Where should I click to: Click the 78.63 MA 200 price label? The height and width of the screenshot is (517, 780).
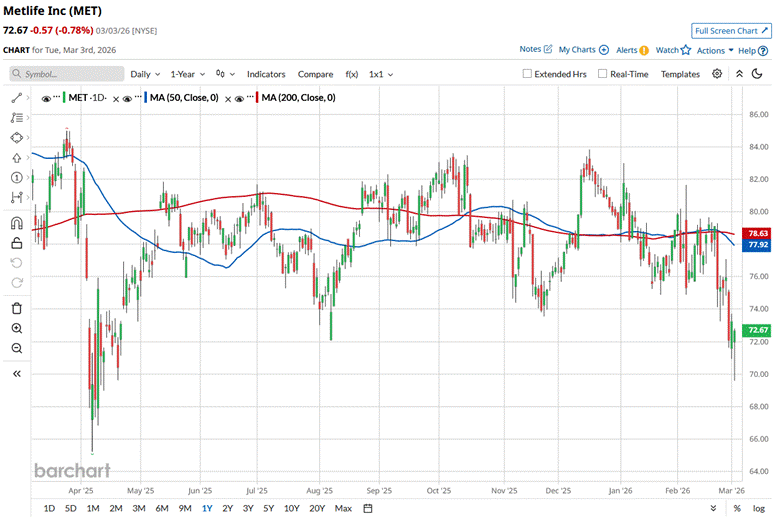(x=757, y=233)
